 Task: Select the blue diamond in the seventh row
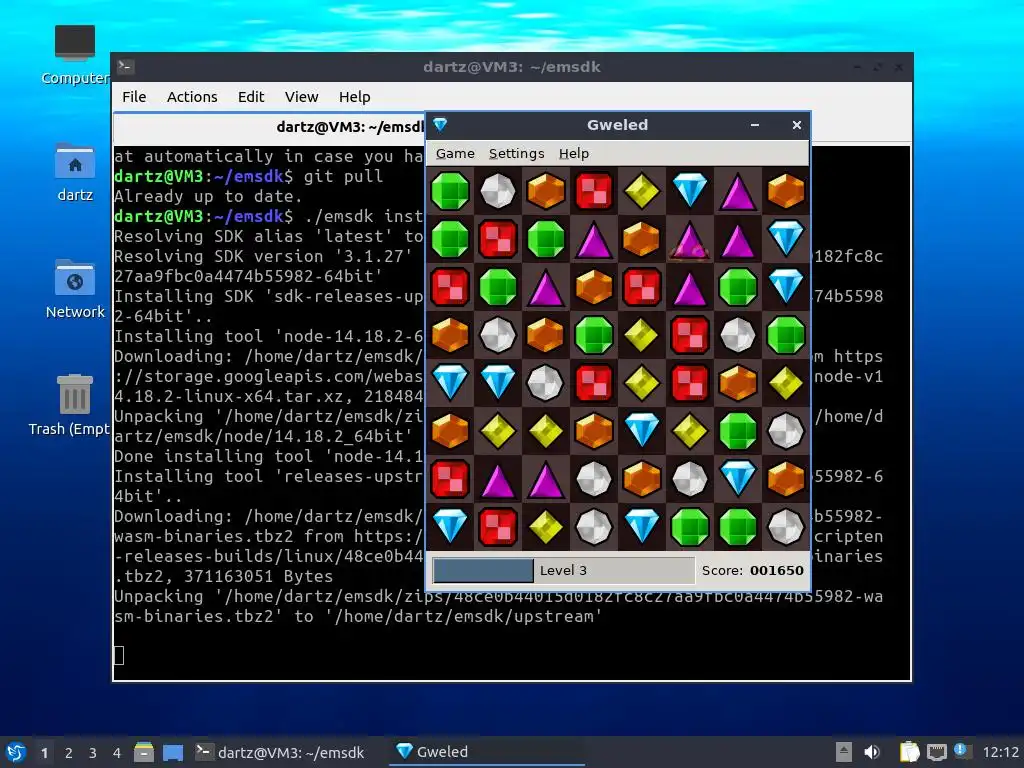pyautogui.click(x=737, y=479)
